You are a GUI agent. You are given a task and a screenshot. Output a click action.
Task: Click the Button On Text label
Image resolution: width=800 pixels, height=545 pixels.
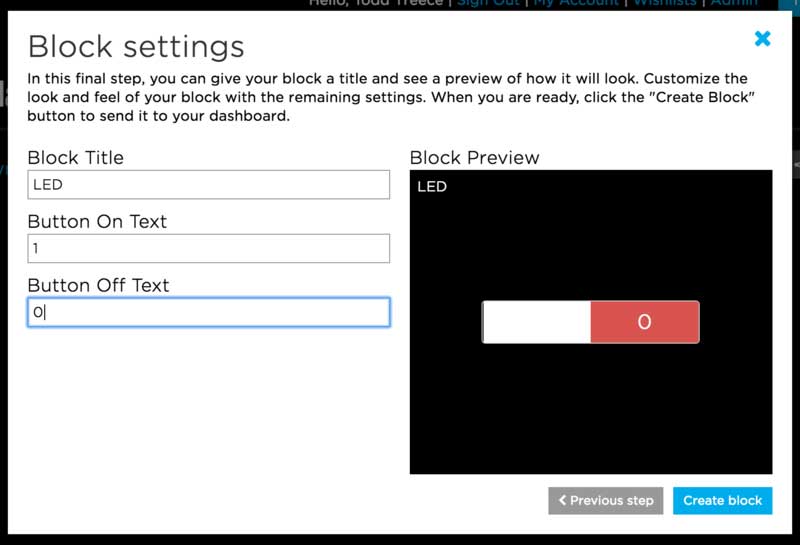[x=97, y=221]
